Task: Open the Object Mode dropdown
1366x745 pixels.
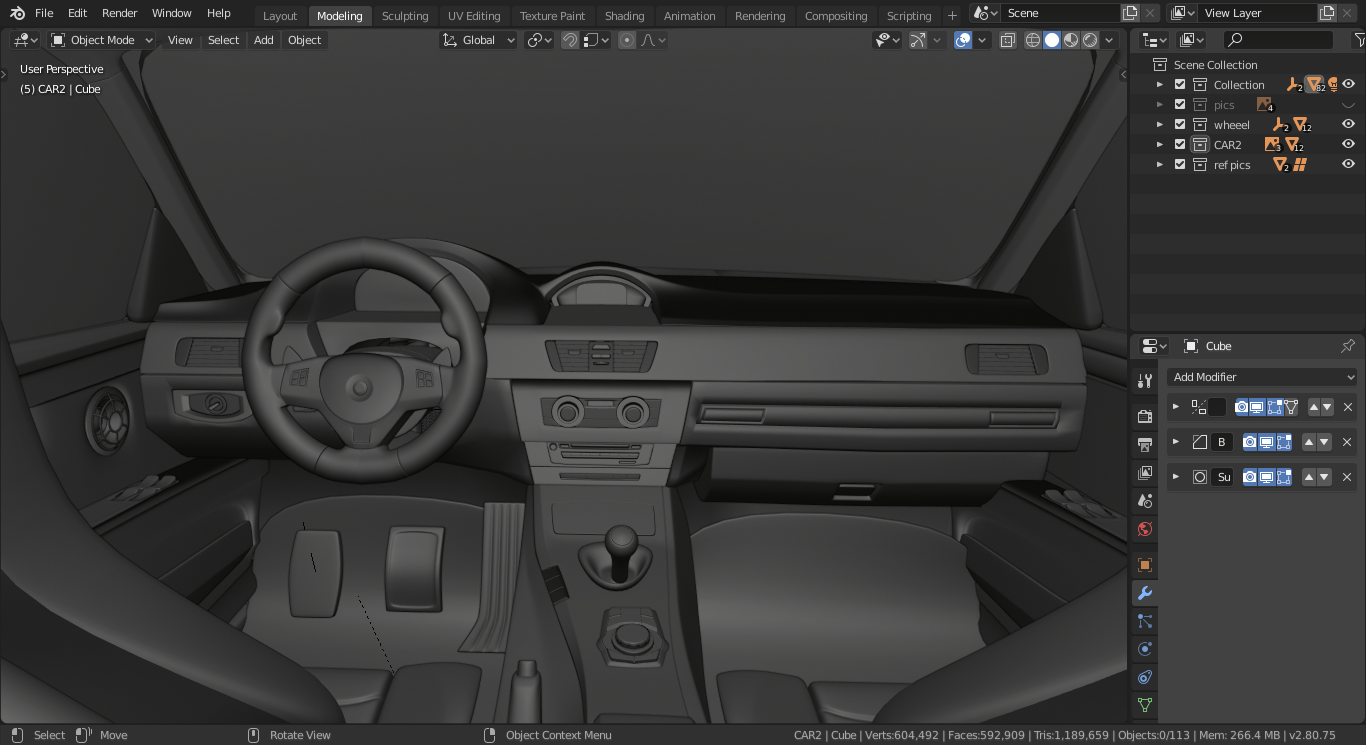Action: point(100,40)
